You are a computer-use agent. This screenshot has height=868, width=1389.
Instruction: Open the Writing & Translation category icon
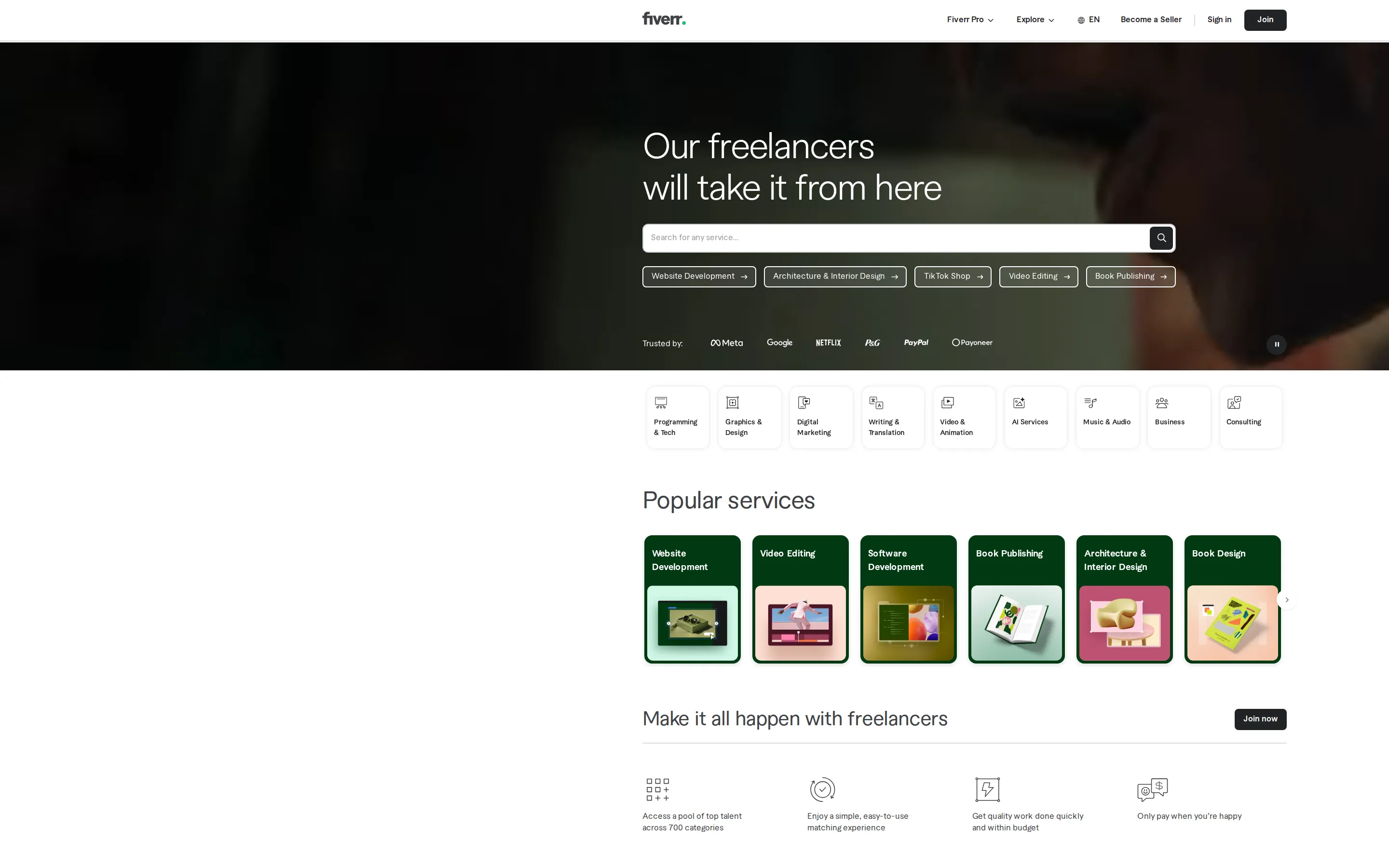click(876, 403)
